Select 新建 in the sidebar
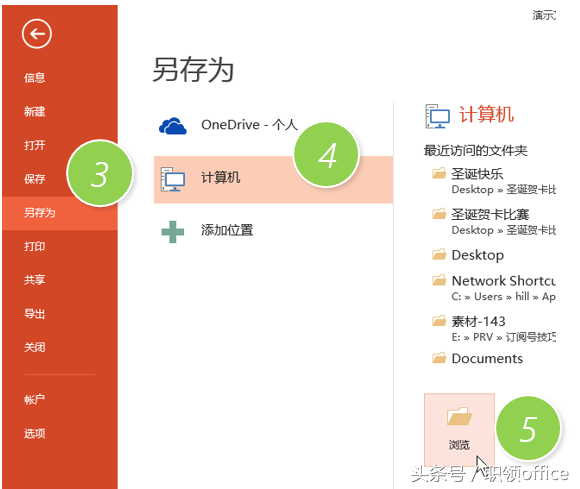Viewport: 580px width, 489px height. (34, 111)
